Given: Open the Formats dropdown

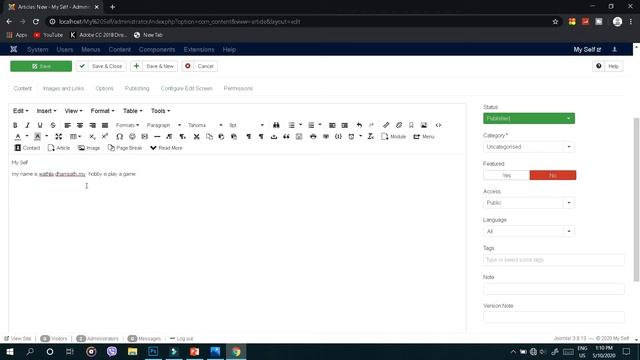Looking at the screenshot, I should [127, 125].
